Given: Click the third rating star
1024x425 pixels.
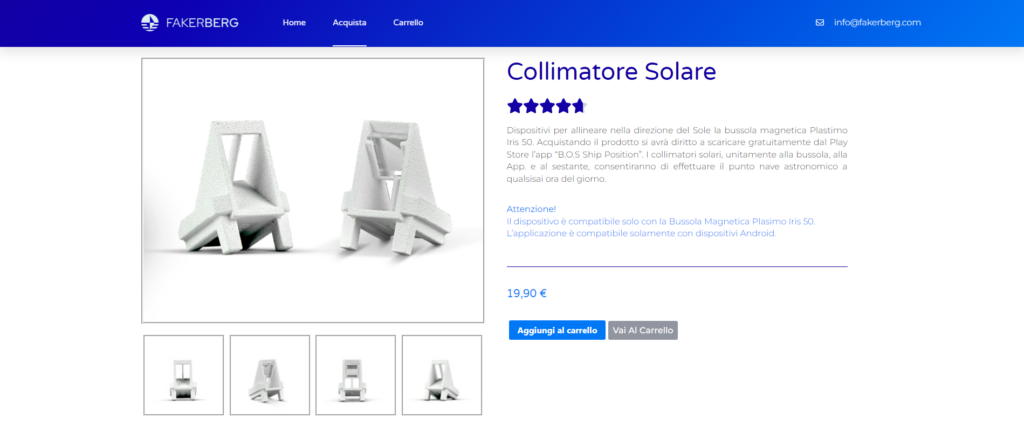Looking at the screenshot, I should [x=547, y=106].
